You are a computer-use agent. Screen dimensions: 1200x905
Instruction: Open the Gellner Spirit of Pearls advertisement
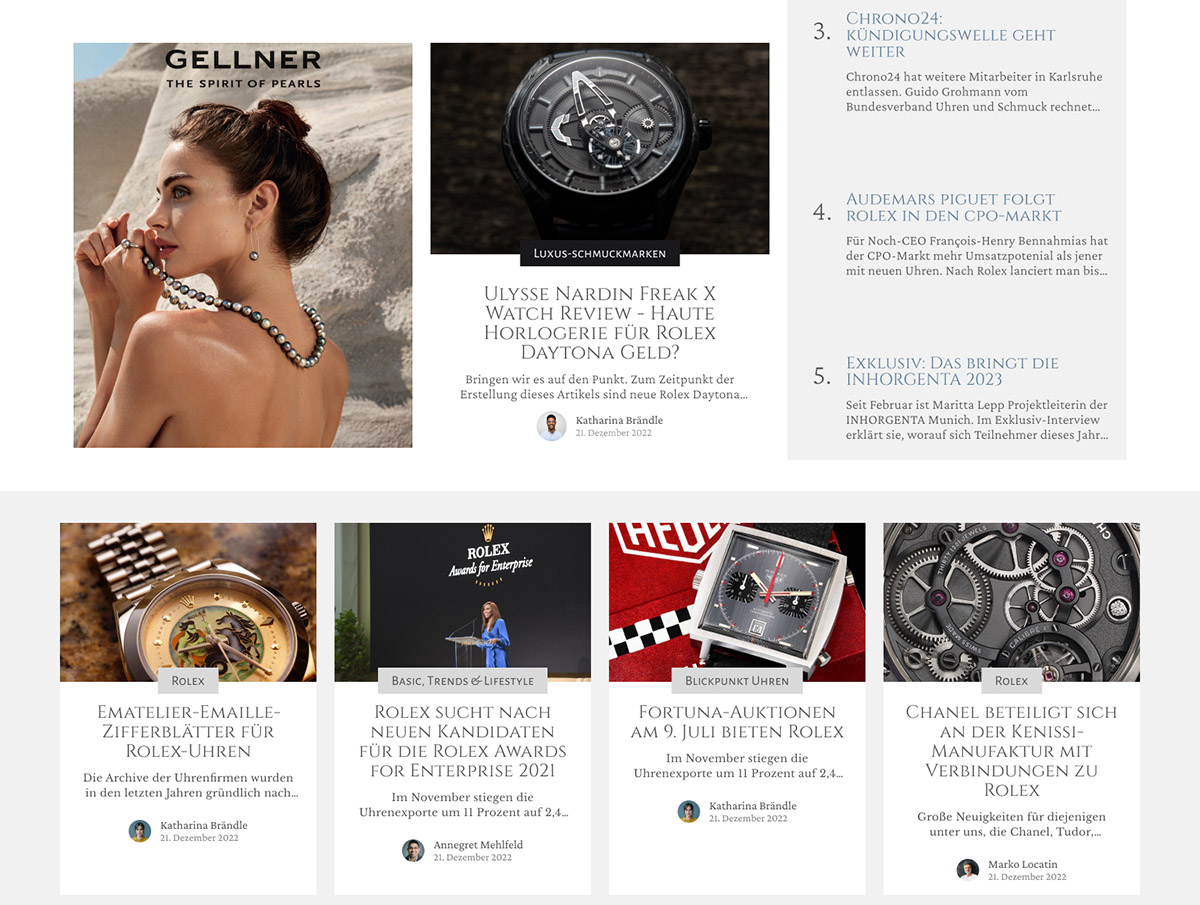coord(243,245)
